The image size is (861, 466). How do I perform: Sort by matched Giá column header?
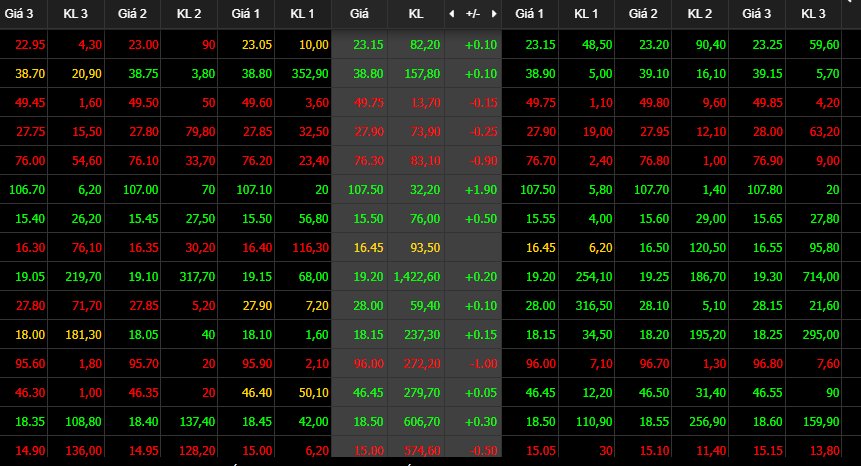[359, 14]
